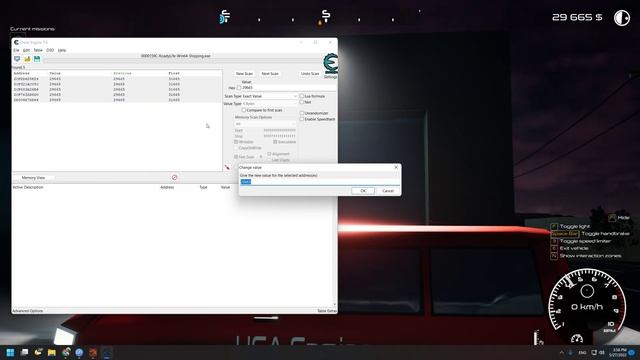Open the File menu

pyautogui.click(x=16, y=50)
